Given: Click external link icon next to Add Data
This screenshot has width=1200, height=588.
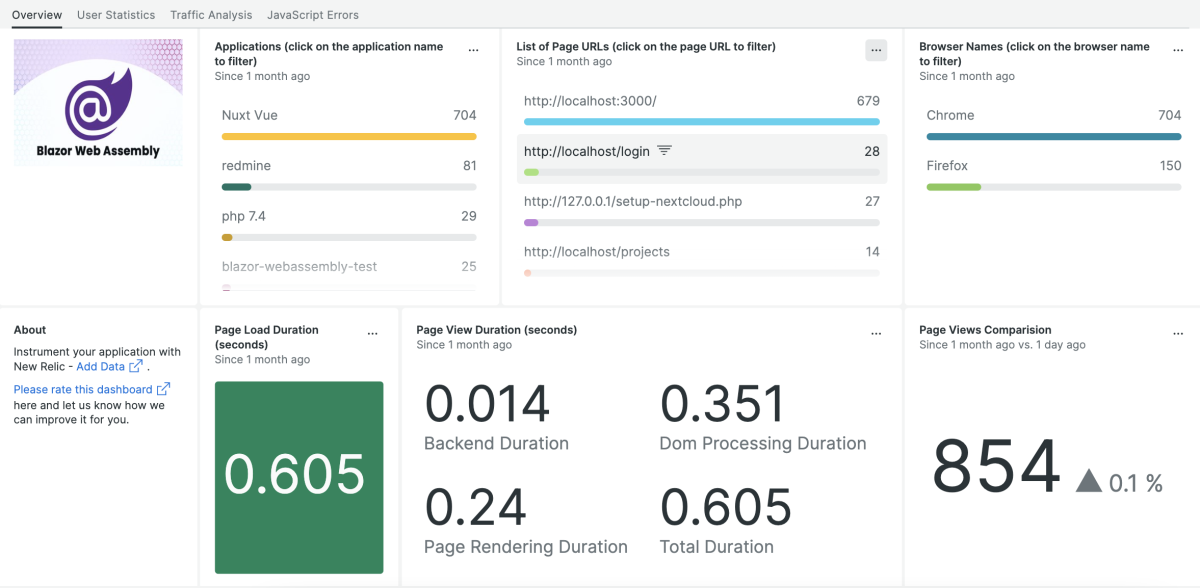Looking at the screenshot, I should coord(136,367).
